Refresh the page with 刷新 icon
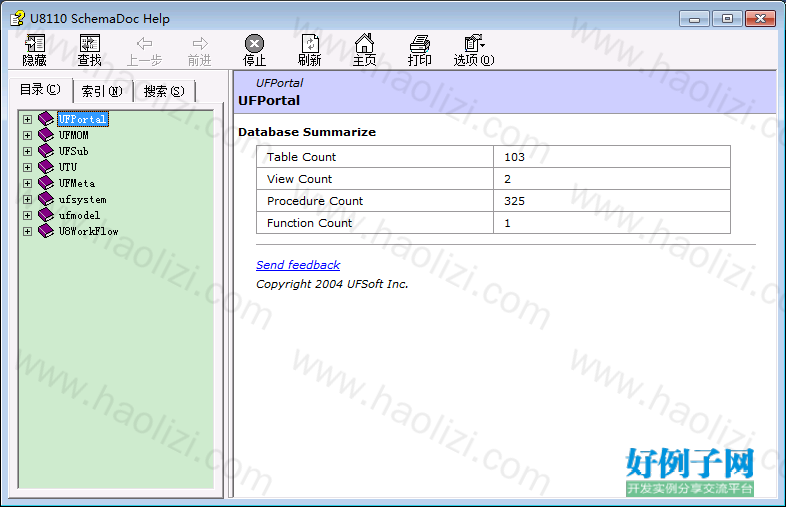 click(310, 44)
